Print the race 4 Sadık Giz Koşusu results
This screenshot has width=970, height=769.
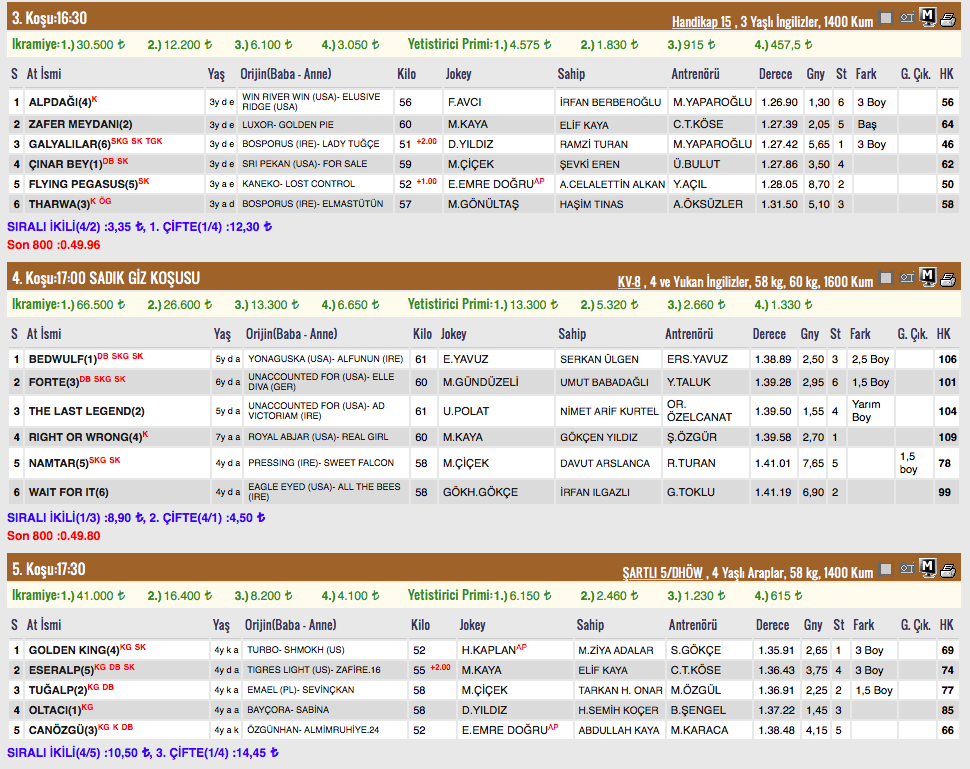[947, 279]
